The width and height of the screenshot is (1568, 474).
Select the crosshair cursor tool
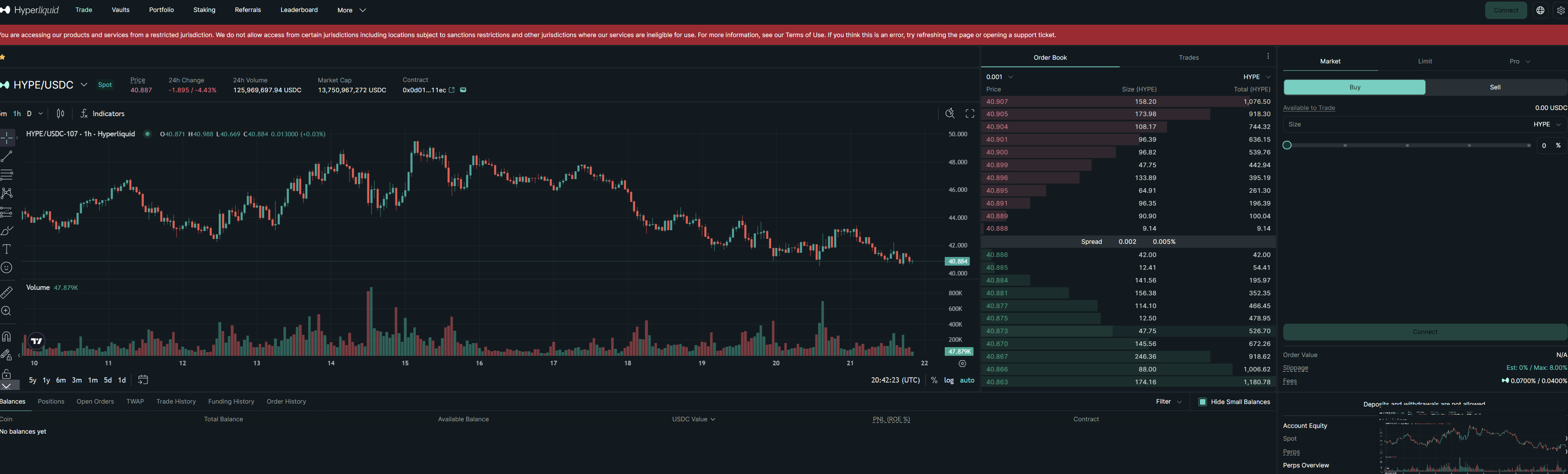(7, 138)
